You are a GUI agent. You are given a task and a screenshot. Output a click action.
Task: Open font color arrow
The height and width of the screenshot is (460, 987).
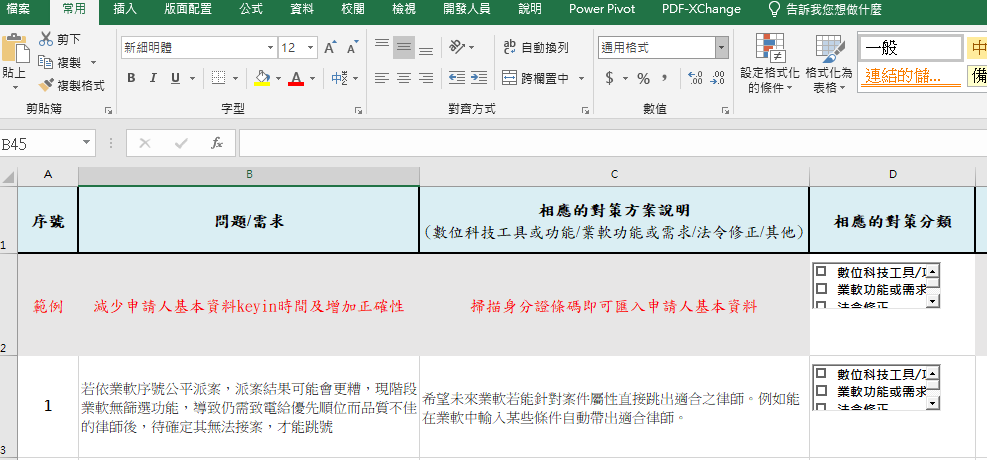(312, 79)
